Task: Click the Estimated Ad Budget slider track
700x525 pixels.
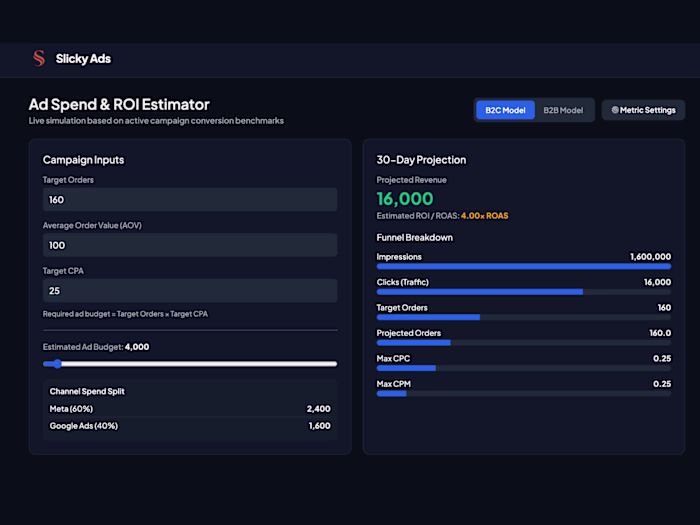Action: (x=190, y=364)
